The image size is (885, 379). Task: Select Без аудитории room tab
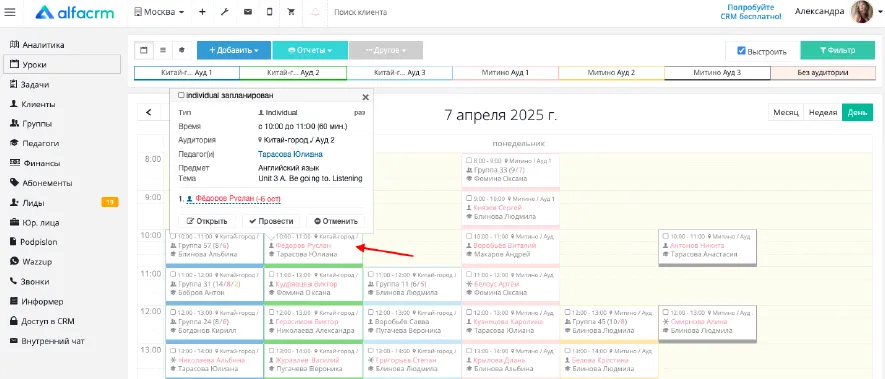pyautogui.click(x=823, y=73)
